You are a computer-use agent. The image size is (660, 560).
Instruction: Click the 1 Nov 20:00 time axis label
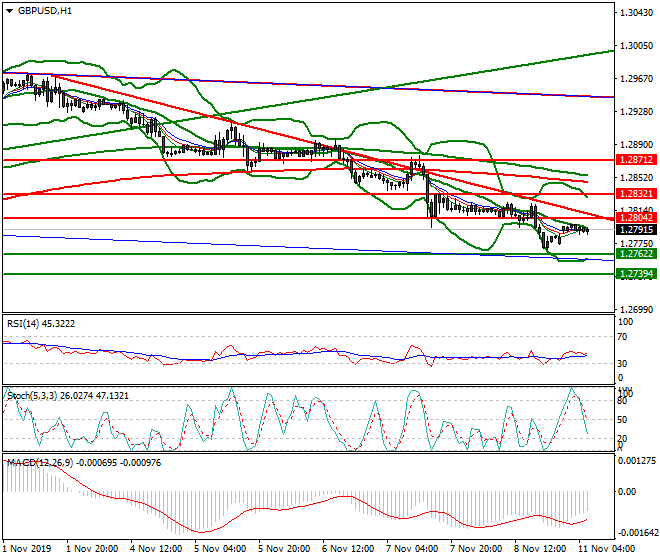[92, 549]
